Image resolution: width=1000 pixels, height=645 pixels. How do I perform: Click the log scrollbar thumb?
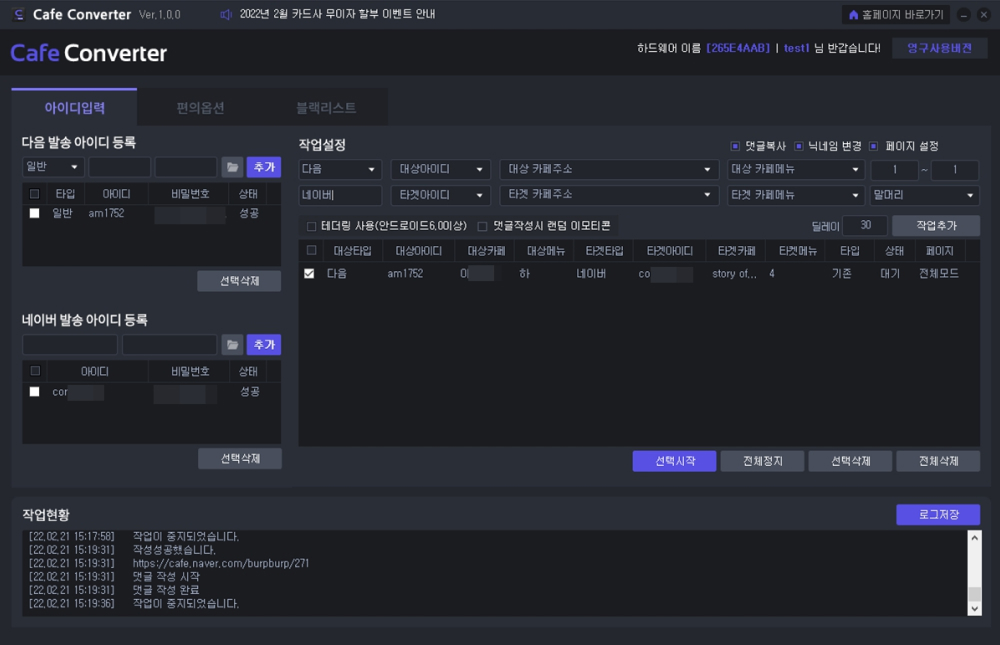pyautogui.click(x=974, y=594)
